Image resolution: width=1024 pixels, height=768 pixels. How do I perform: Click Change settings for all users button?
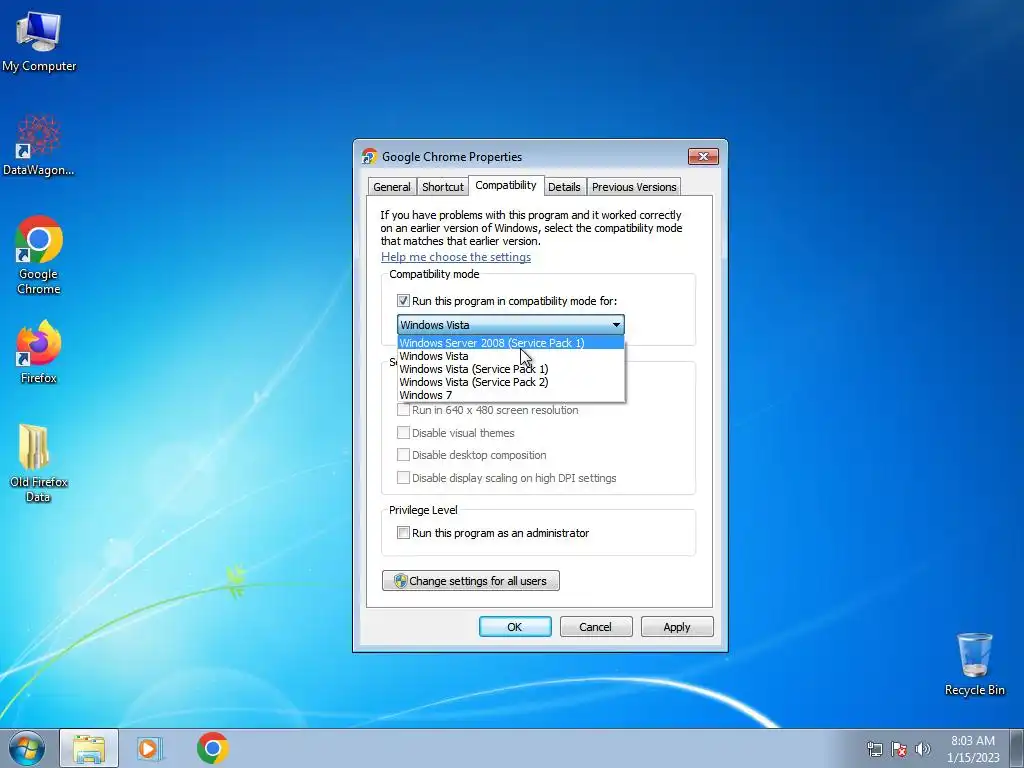pos(471,581)
